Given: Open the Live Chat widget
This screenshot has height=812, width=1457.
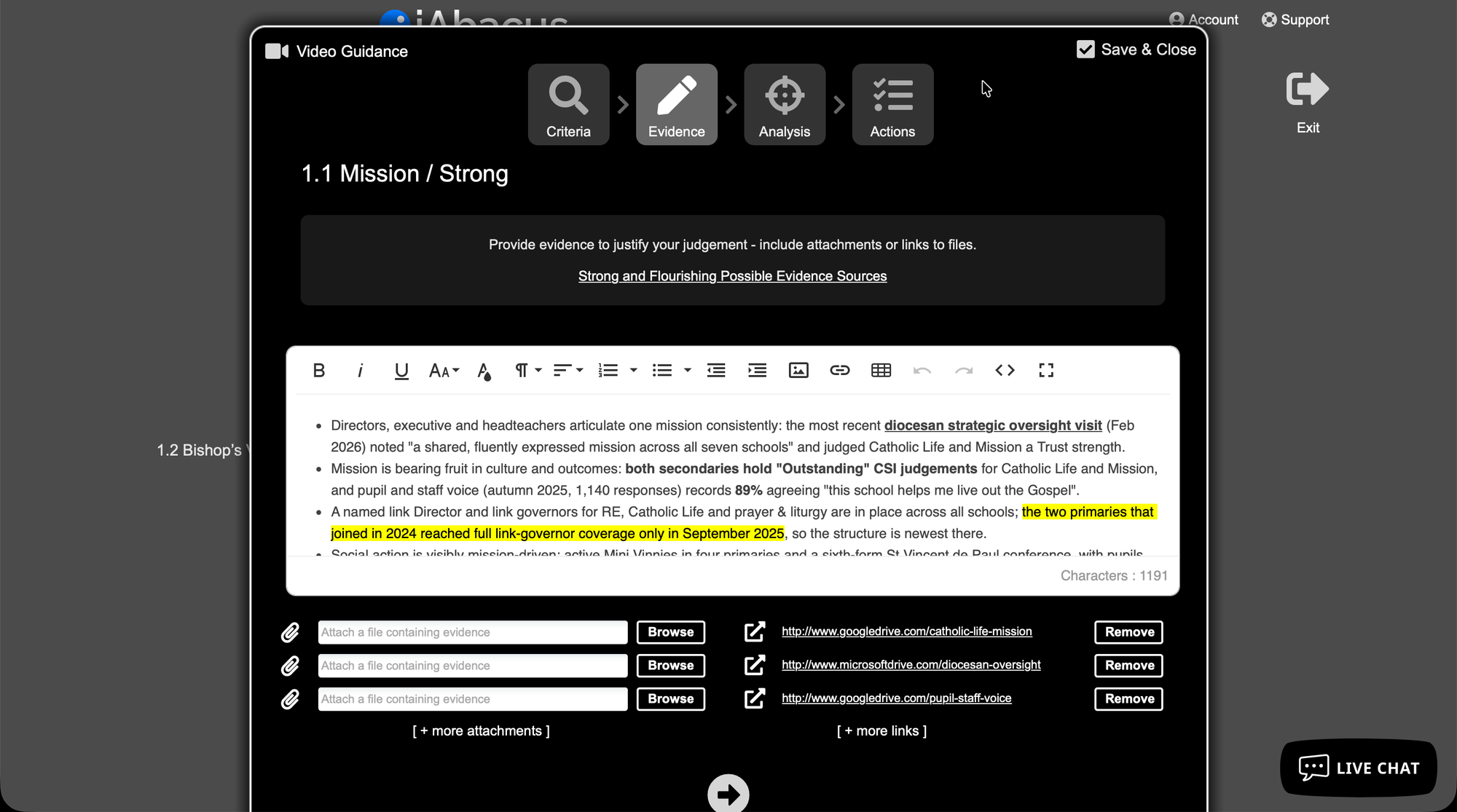Looking at the screenshot, I should pos(1359,768).
